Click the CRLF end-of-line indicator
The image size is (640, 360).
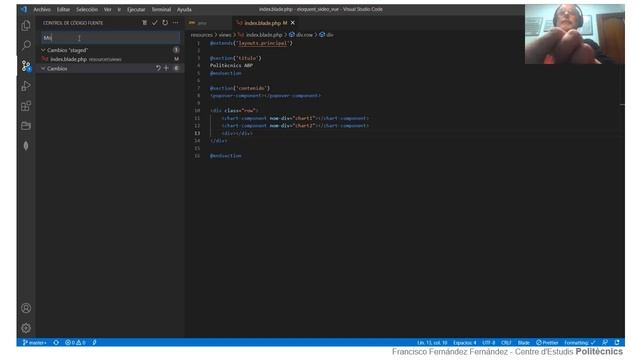pos(506,342)
